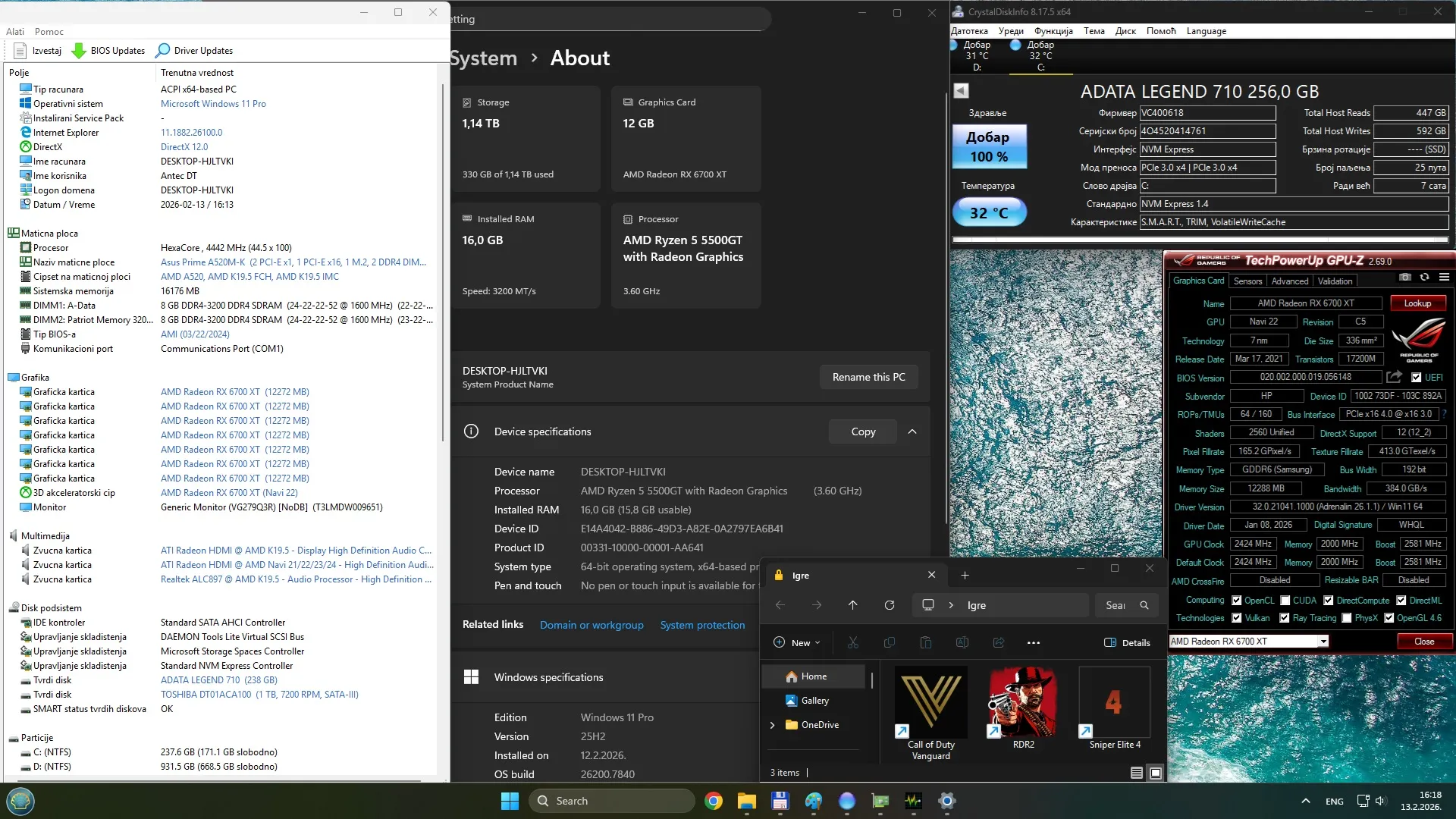Open the GPU selection dropdown in GPU-Z
This screenshot has height=819, width=1456.
click(x=1323, y=642)
